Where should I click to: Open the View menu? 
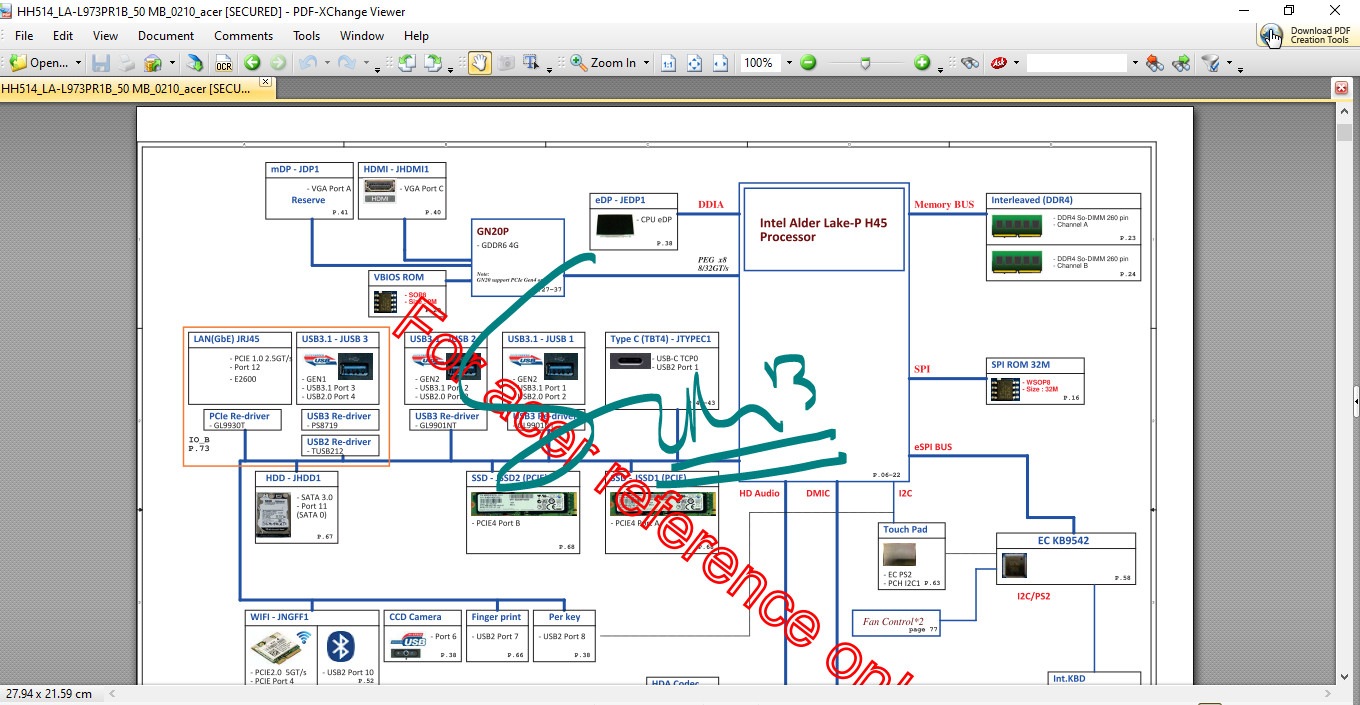point(105,35)
